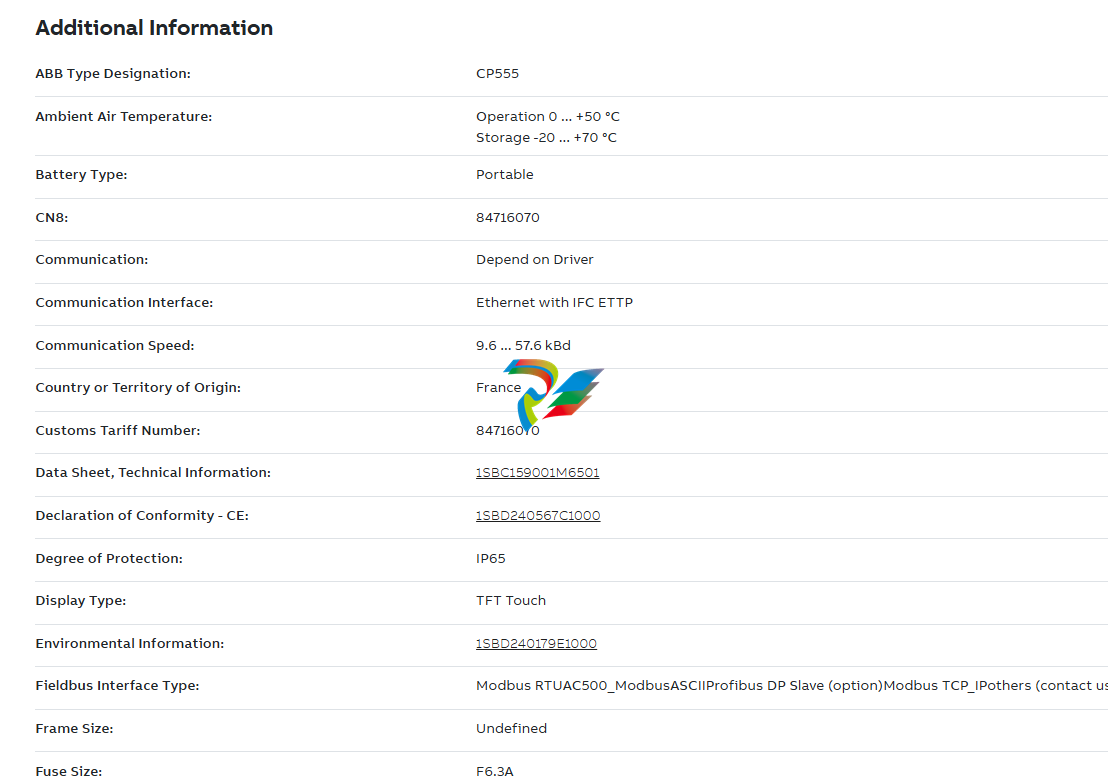Screen dimensions: 1108x782
Task: Select the value '9.6 ... 57.6 kBd'
Action: (x=523, y=345)
